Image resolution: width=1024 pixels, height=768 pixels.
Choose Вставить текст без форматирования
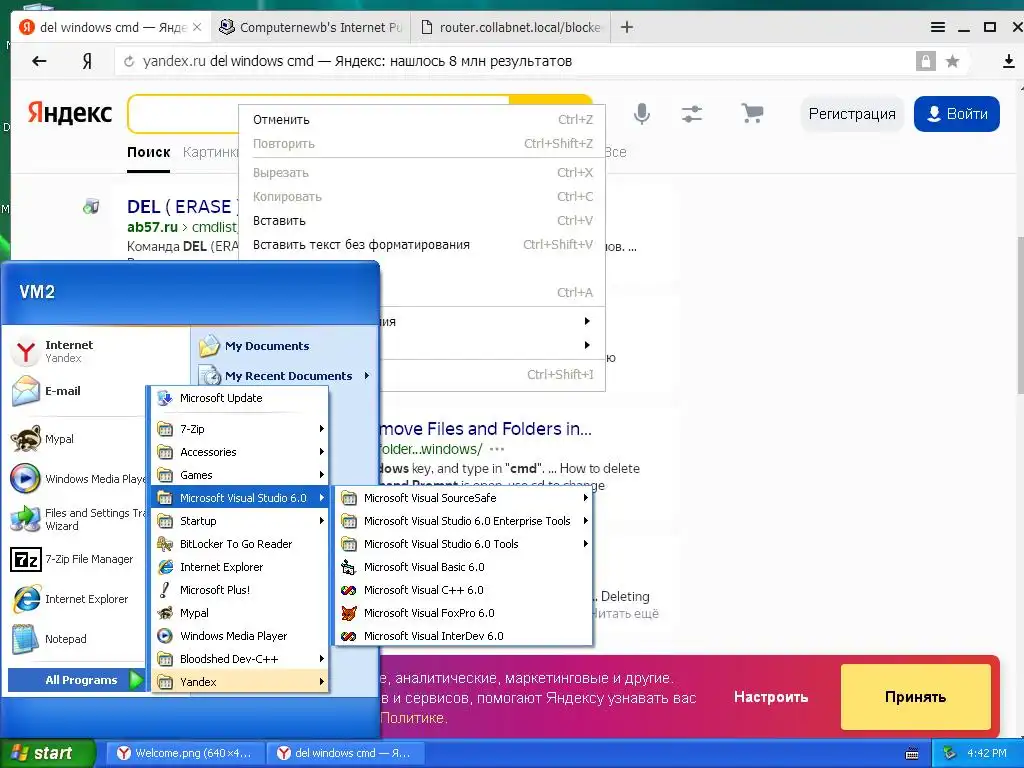tap(422, 245)
